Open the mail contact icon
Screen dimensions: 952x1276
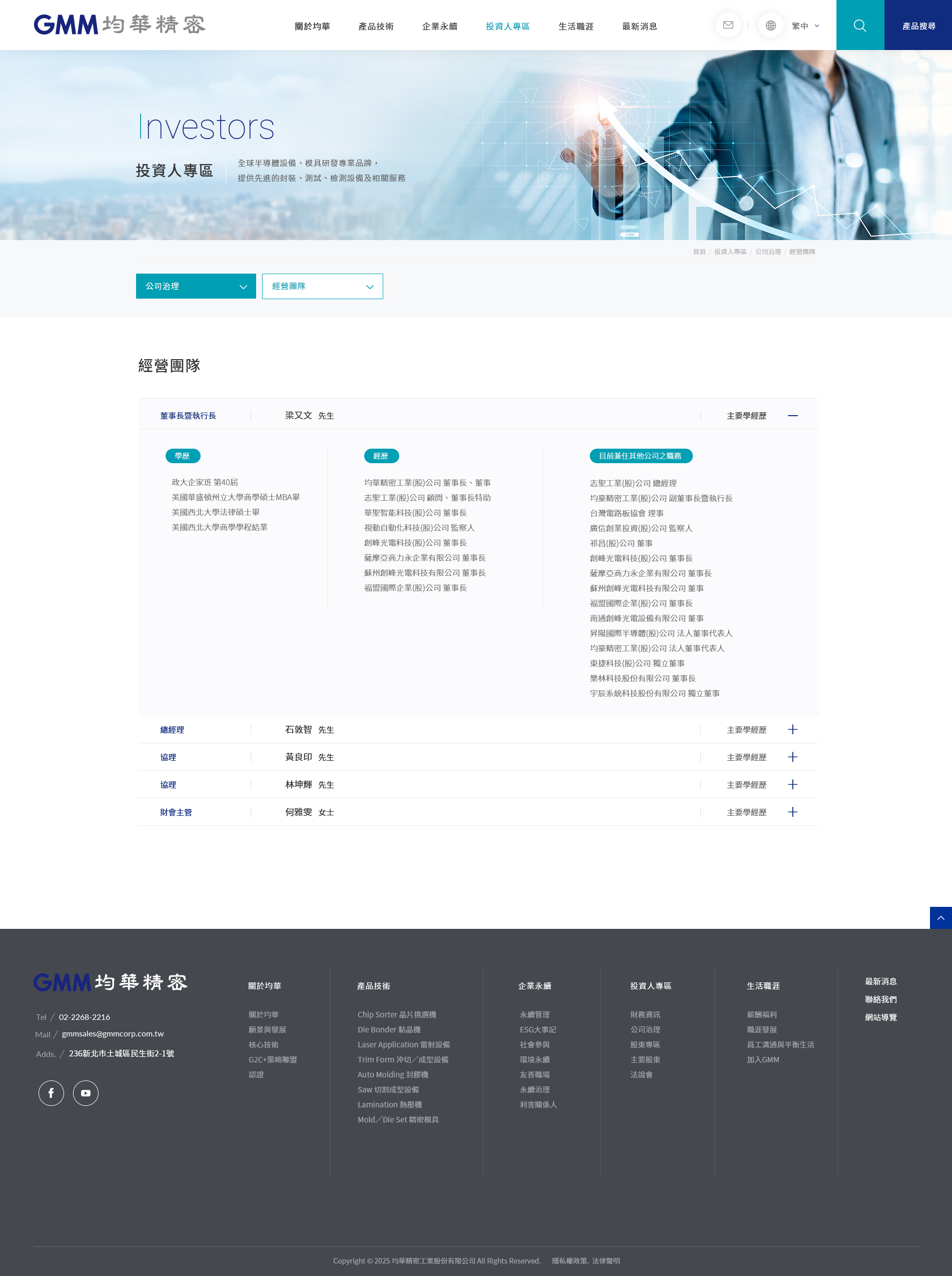(728, 26)
